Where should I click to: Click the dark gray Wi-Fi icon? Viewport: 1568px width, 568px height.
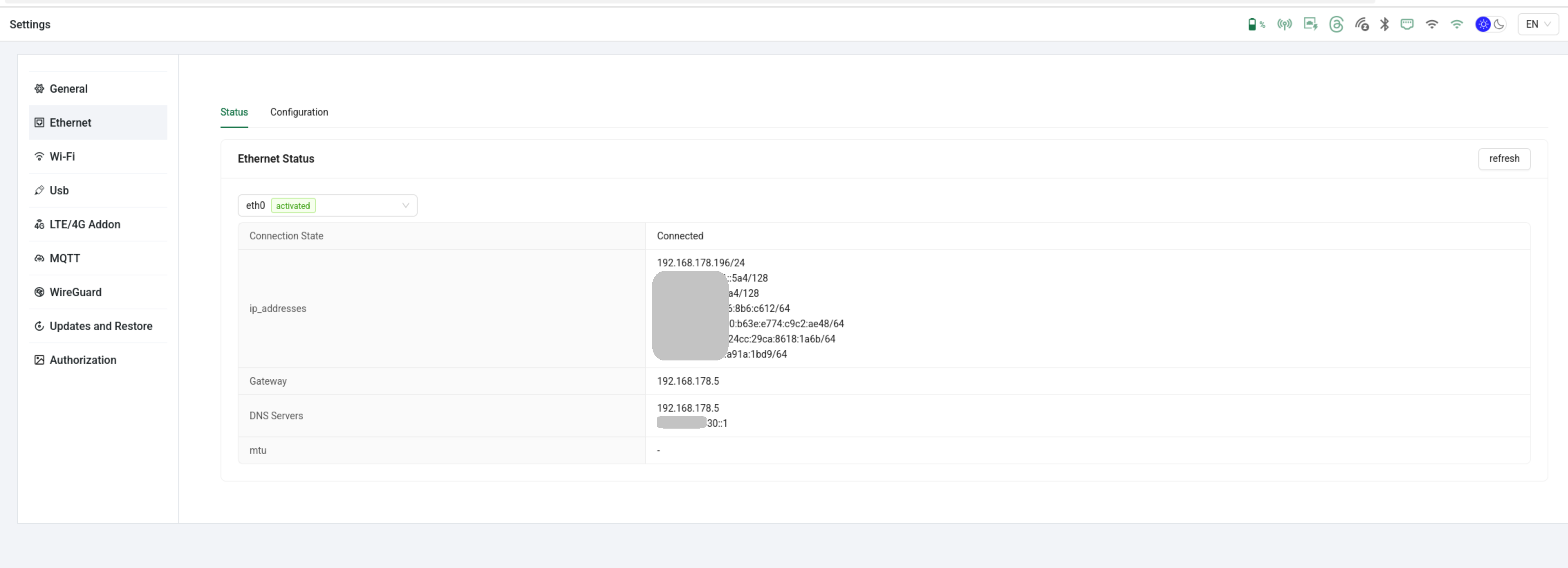tap(1432, 24)
